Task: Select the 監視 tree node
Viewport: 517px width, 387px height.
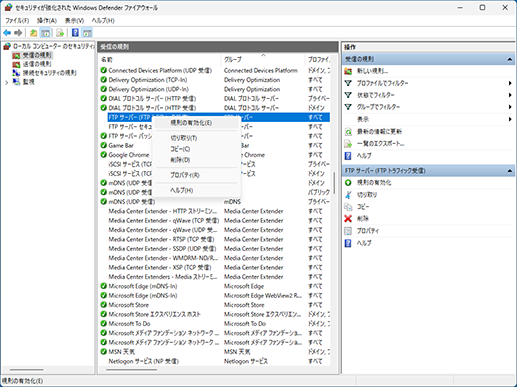Action: (28, 82)
